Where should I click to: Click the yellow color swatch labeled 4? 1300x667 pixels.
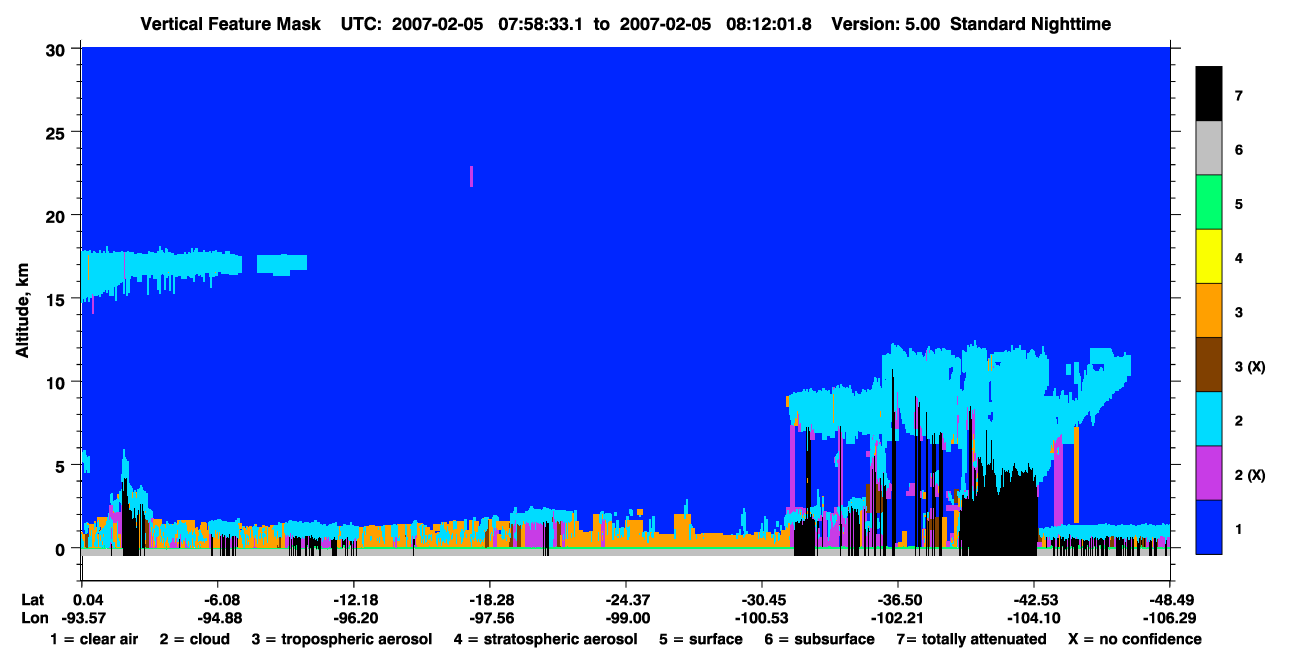(x=1209, y=257)
